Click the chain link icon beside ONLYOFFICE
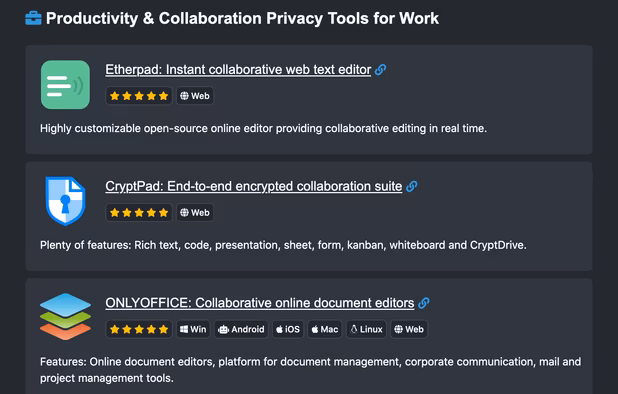This screenshot has height=394, width=618. pos(424,303)
